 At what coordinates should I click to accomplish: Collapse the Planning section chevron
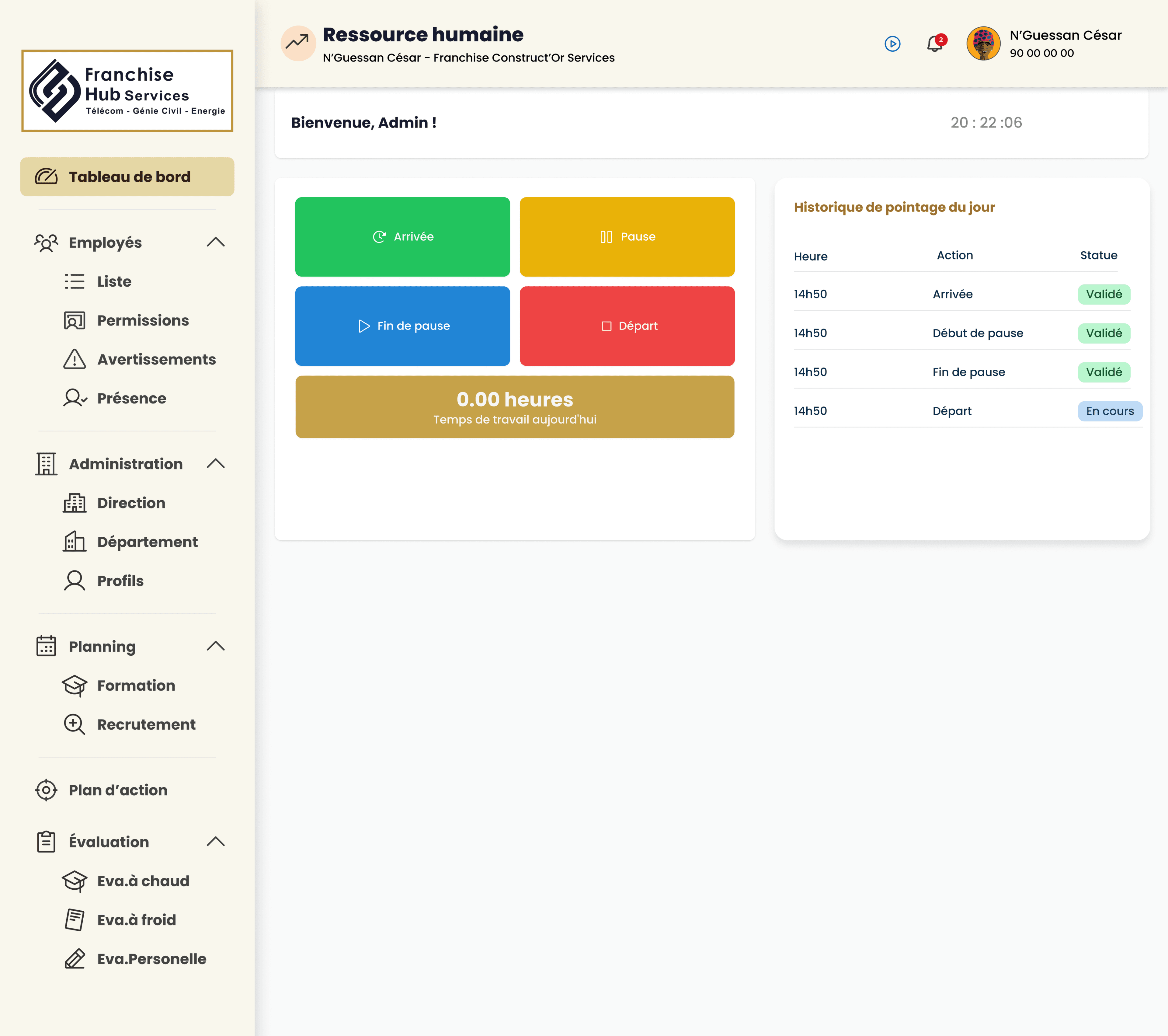[x=215, y=646]
